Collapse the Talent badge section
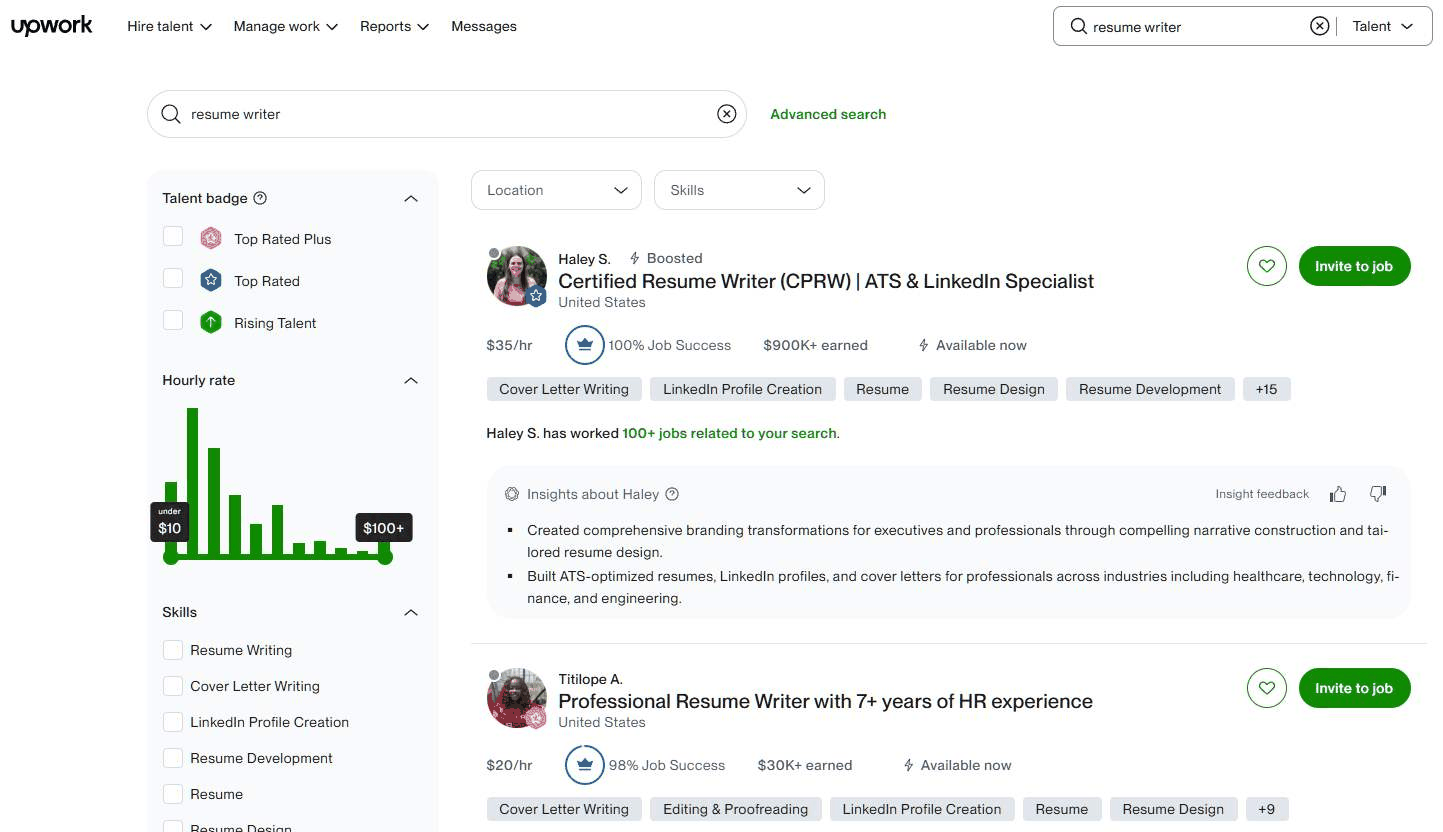Image resolution: width=1443 pixels, height=832 pixels. [410, 198]
